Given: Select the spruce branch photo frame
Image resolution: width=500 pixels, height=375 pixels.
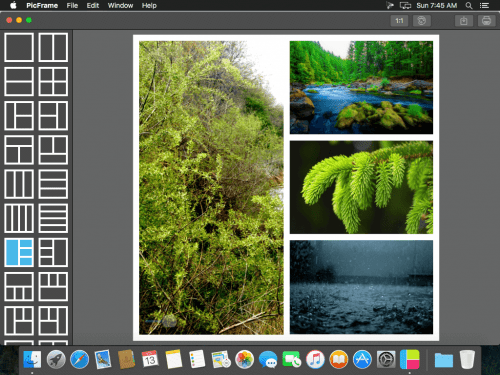Looking at the screenshot, I should coord(361,187).
